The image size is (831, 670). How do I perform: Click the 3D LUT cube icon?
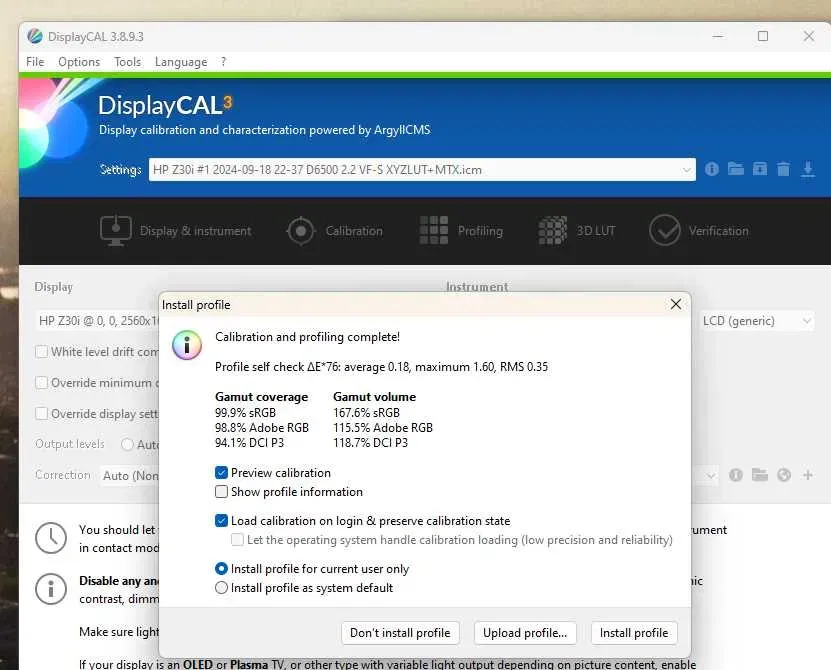click(x=552, y=231)
